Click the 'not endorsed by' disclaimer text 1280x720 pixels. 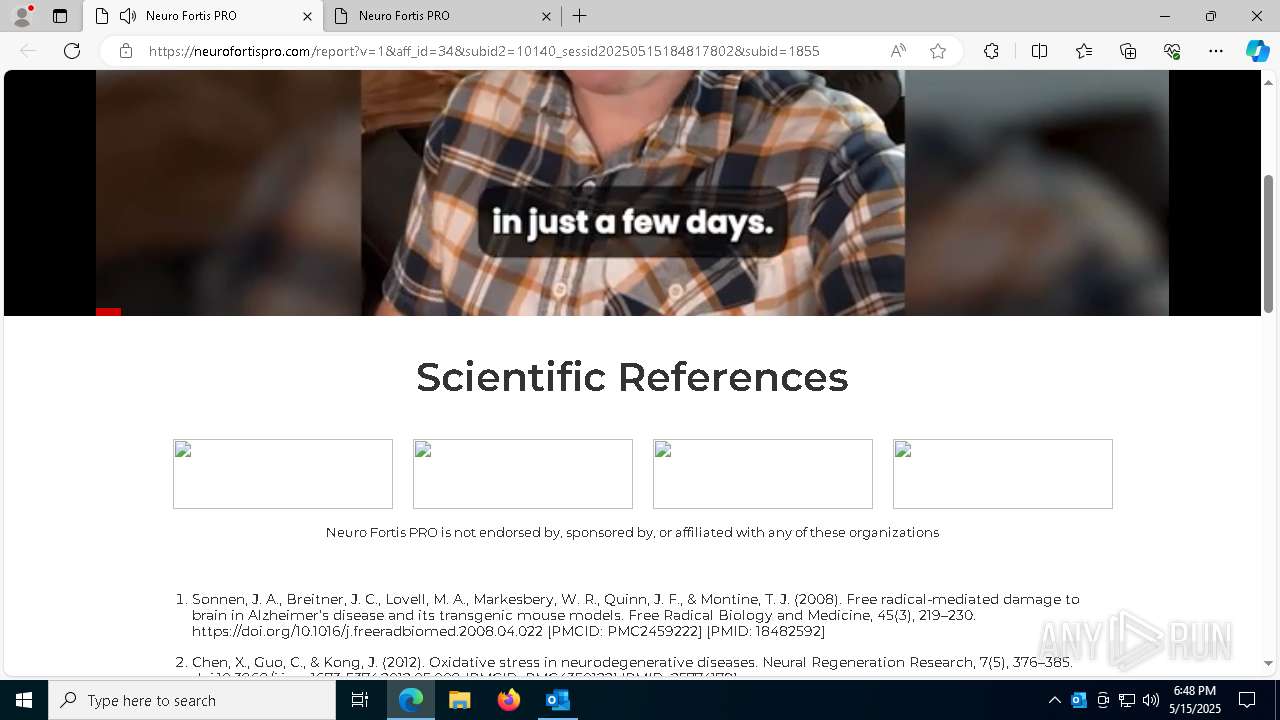tap(632, 532)
